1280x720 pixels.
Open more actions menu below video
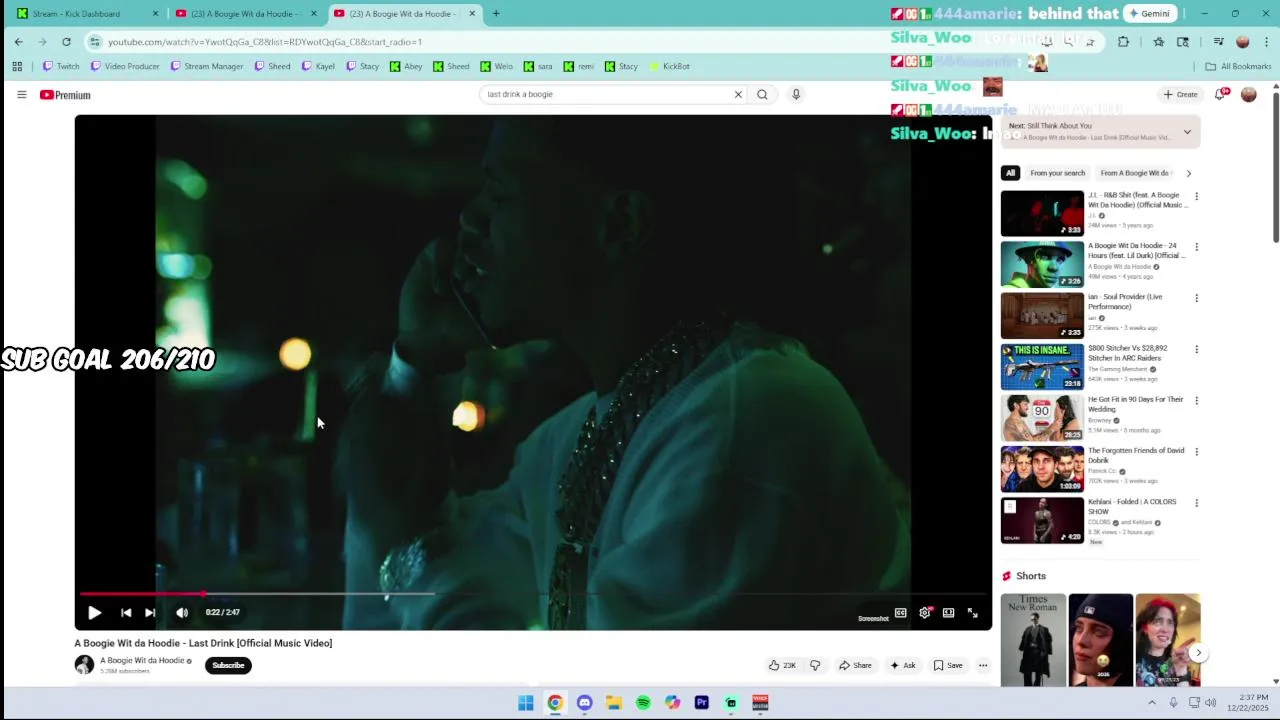983,665
